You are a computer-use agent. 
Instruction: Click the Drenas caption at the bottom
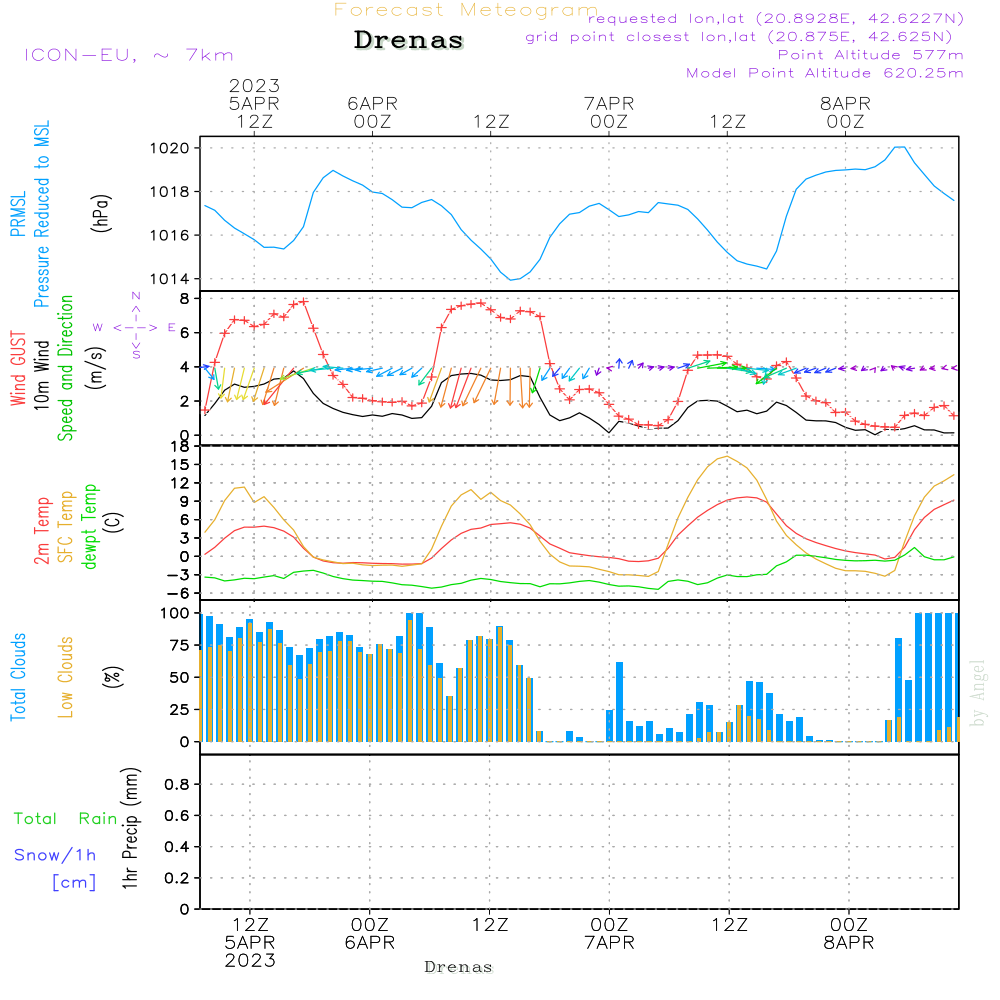459,967
